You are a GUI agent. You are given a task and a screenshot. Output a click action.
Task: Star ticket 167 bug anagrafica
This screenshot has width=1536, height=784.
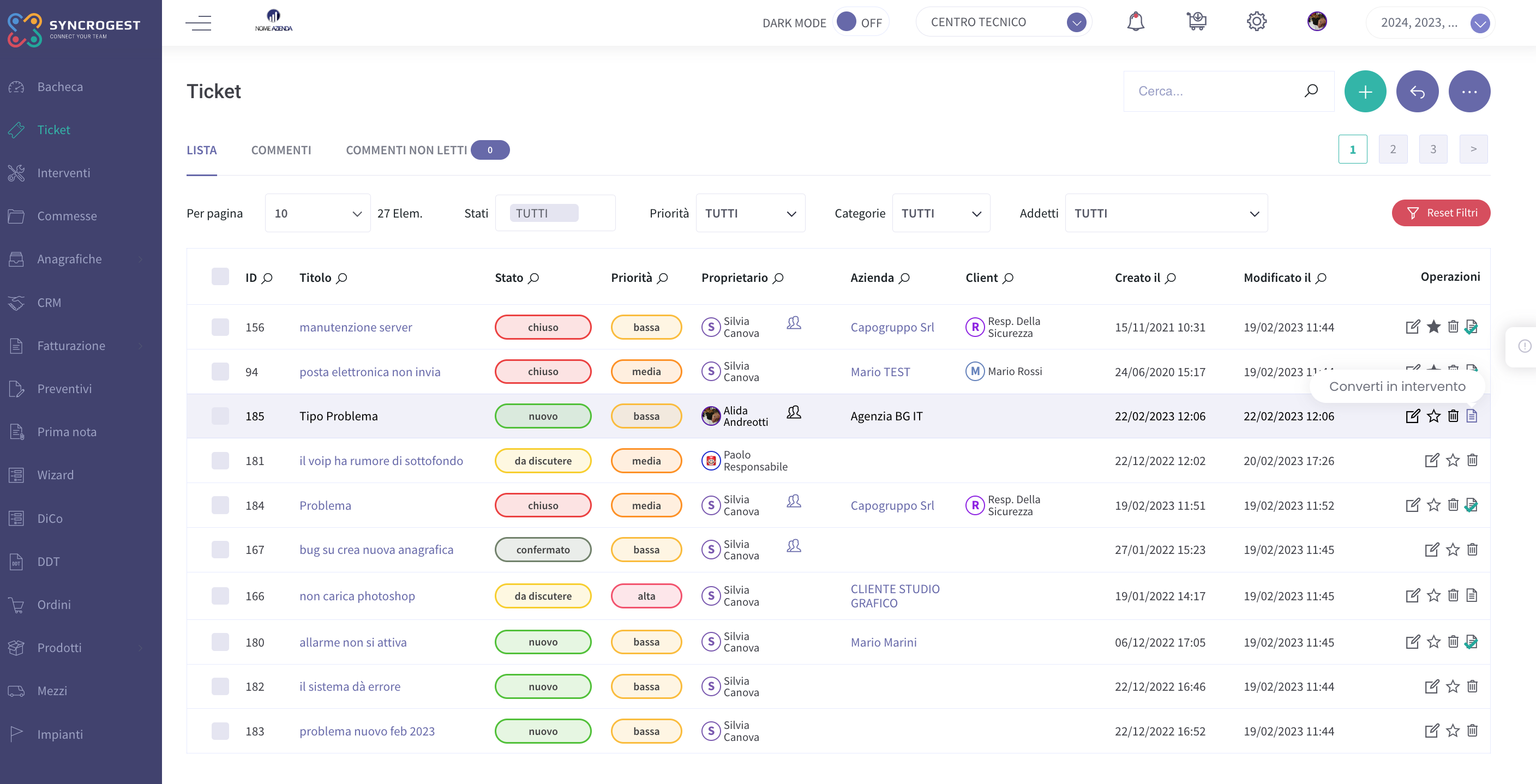click(x=1453, y=550)
